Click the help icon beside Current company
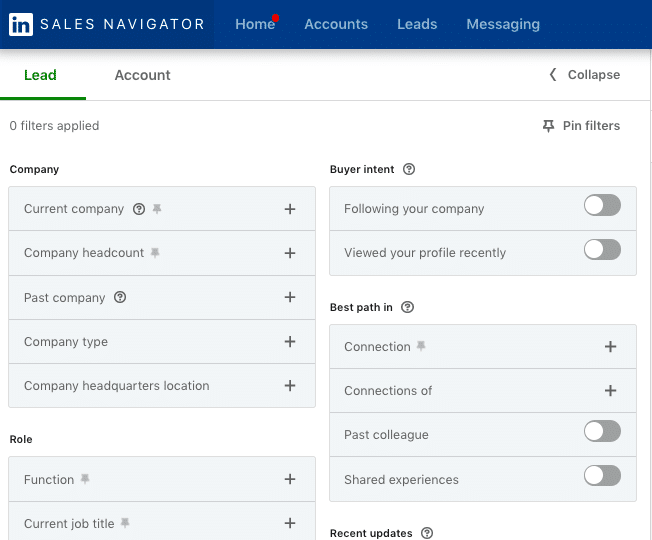Image resolution: width=652 pixels, height=540 pixels. tap(139, 209)
